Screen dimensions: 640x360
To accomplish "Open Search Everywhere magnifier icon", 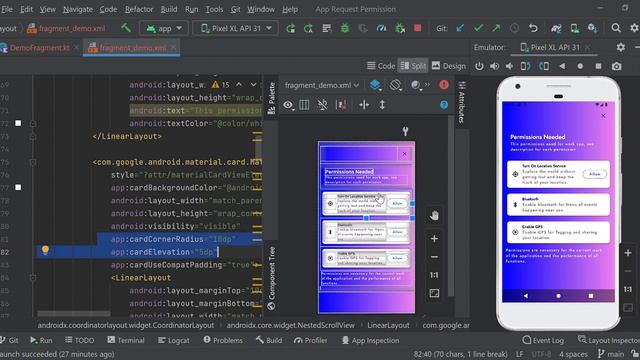I will coord(616,28).
